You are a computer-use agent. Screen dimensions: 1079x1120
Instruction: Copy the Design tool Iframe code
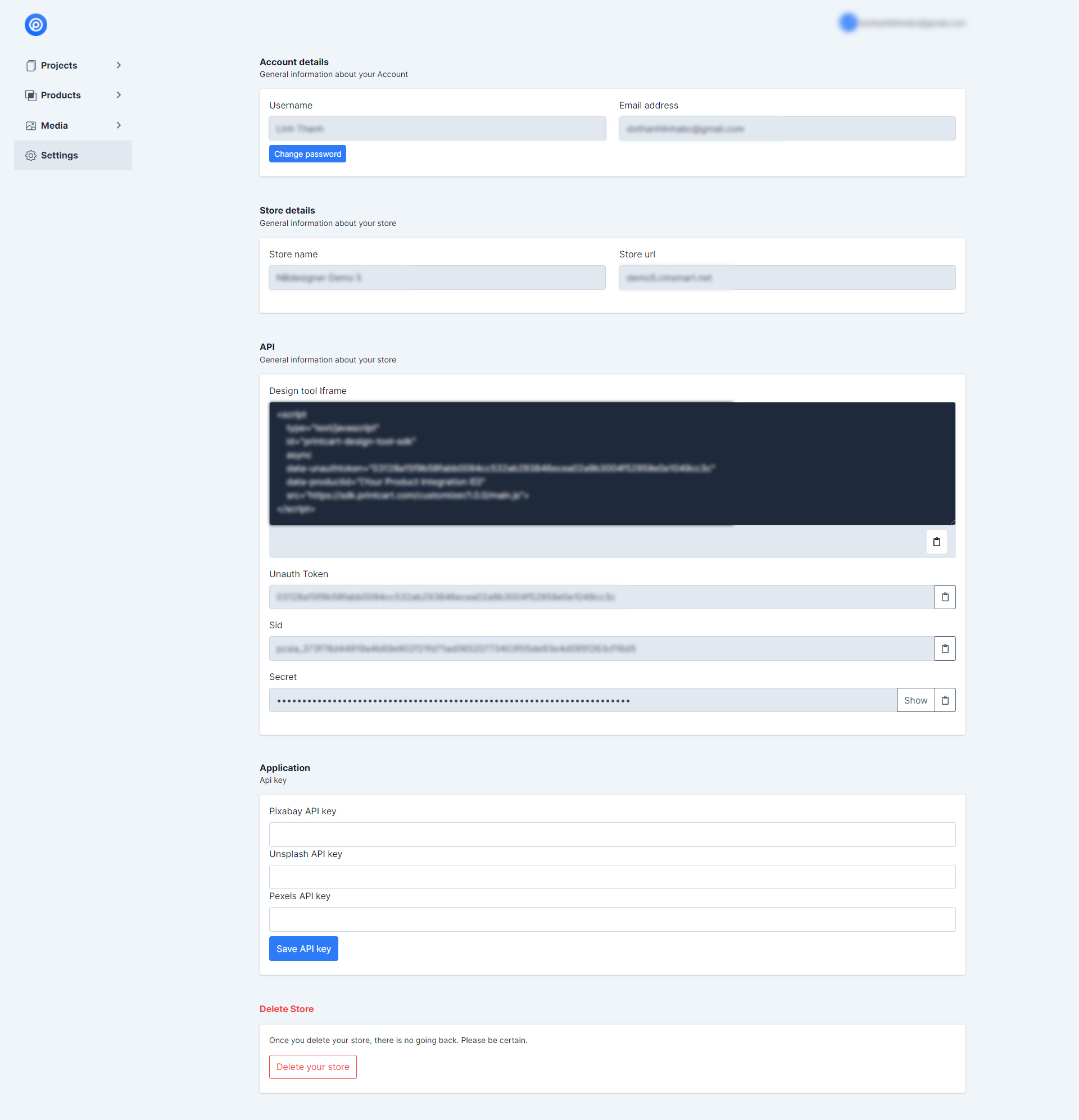point(937,541)
